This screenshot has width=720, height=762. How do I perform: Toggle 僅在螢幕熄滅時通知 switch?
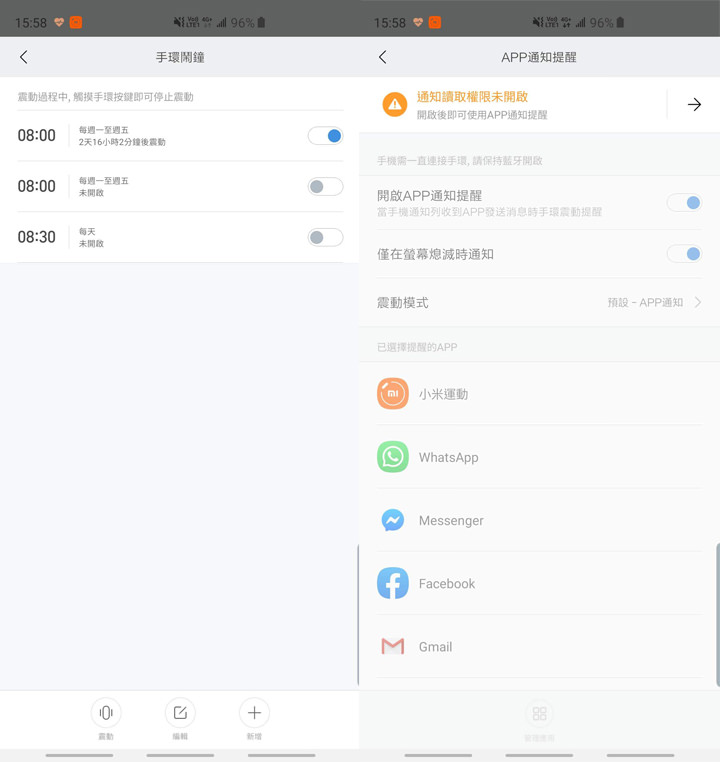point(684,254)
